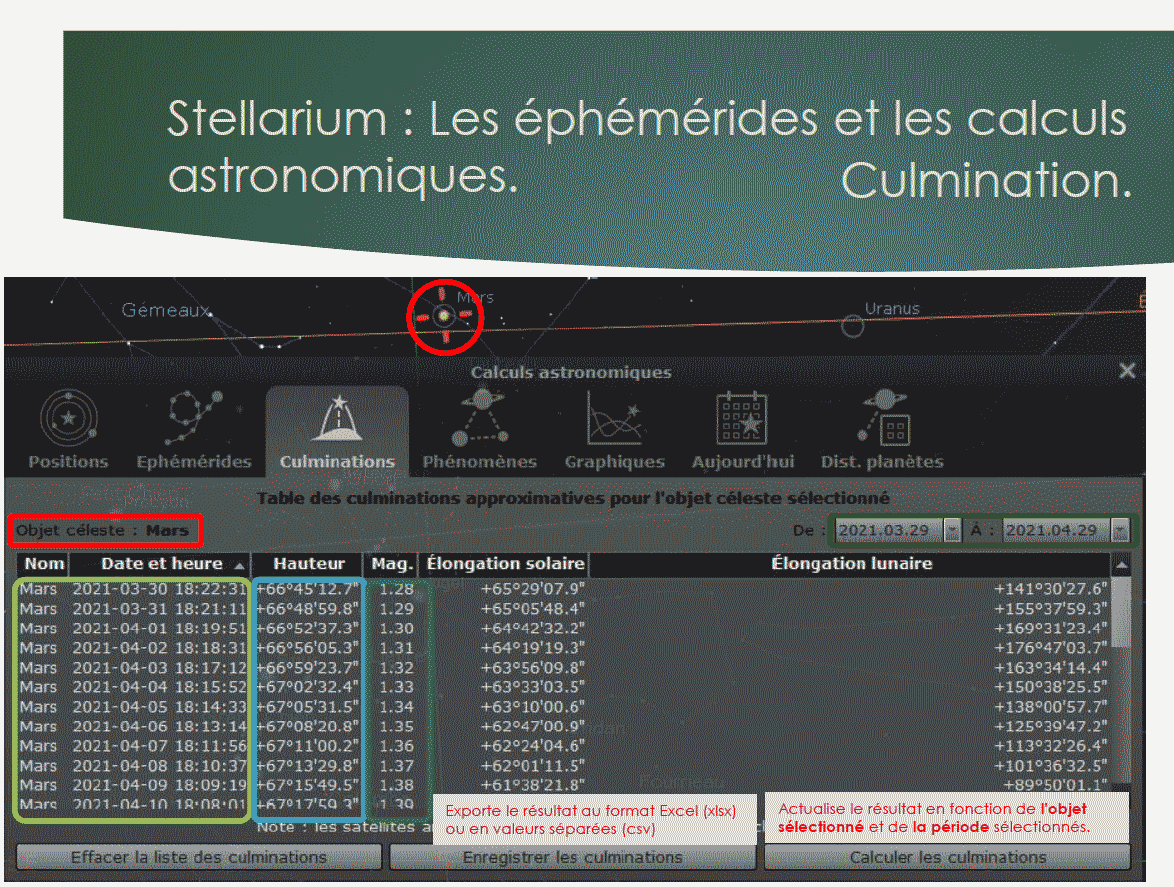The width and height of the screenshot is (1174, 887).
Task: Sort by Élongation solaire column header
Action: 504,564
